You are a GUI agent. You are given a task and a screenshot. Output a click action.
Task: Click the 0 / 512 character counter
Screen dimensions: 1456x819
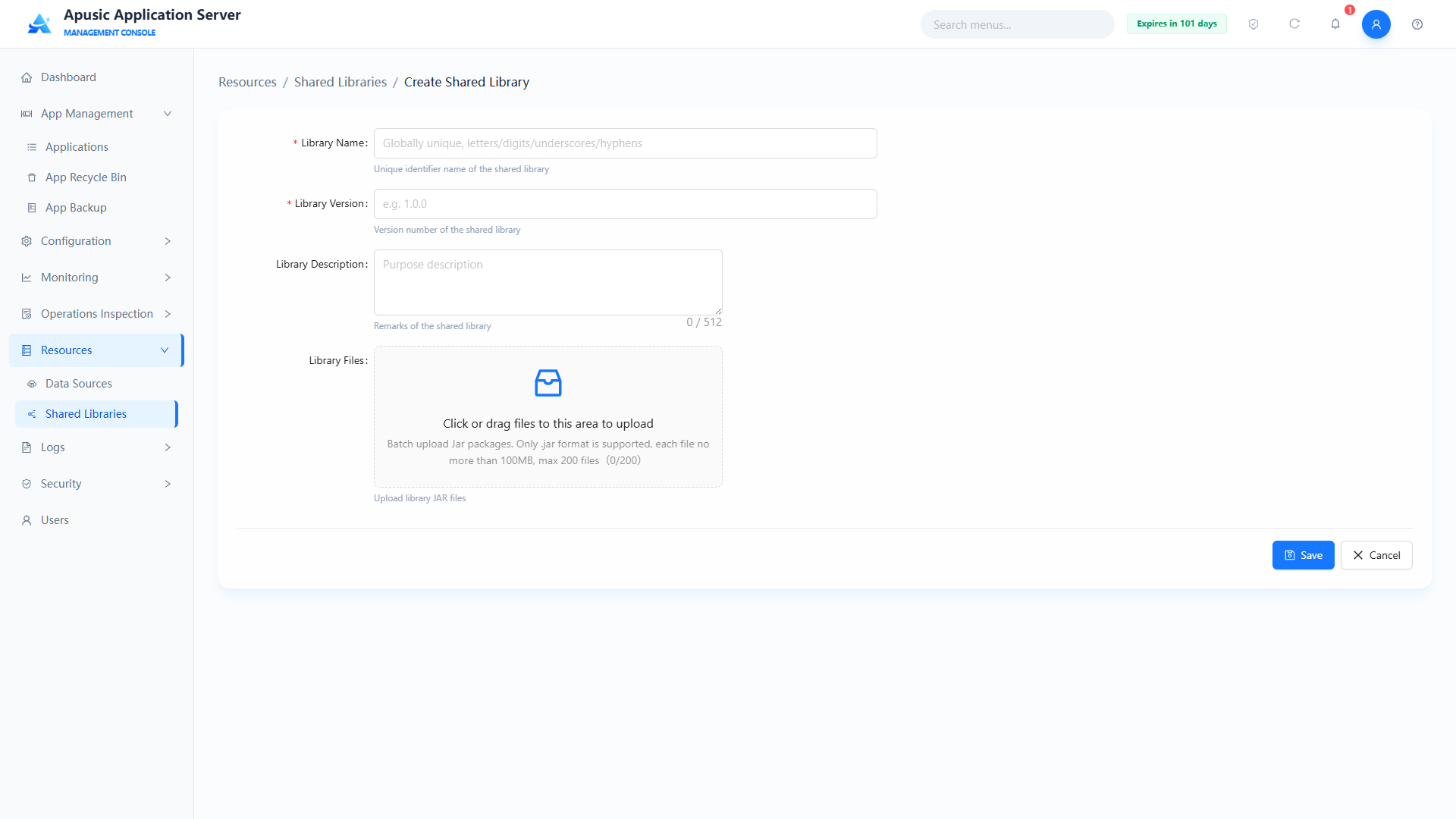[x=704, y=322]
